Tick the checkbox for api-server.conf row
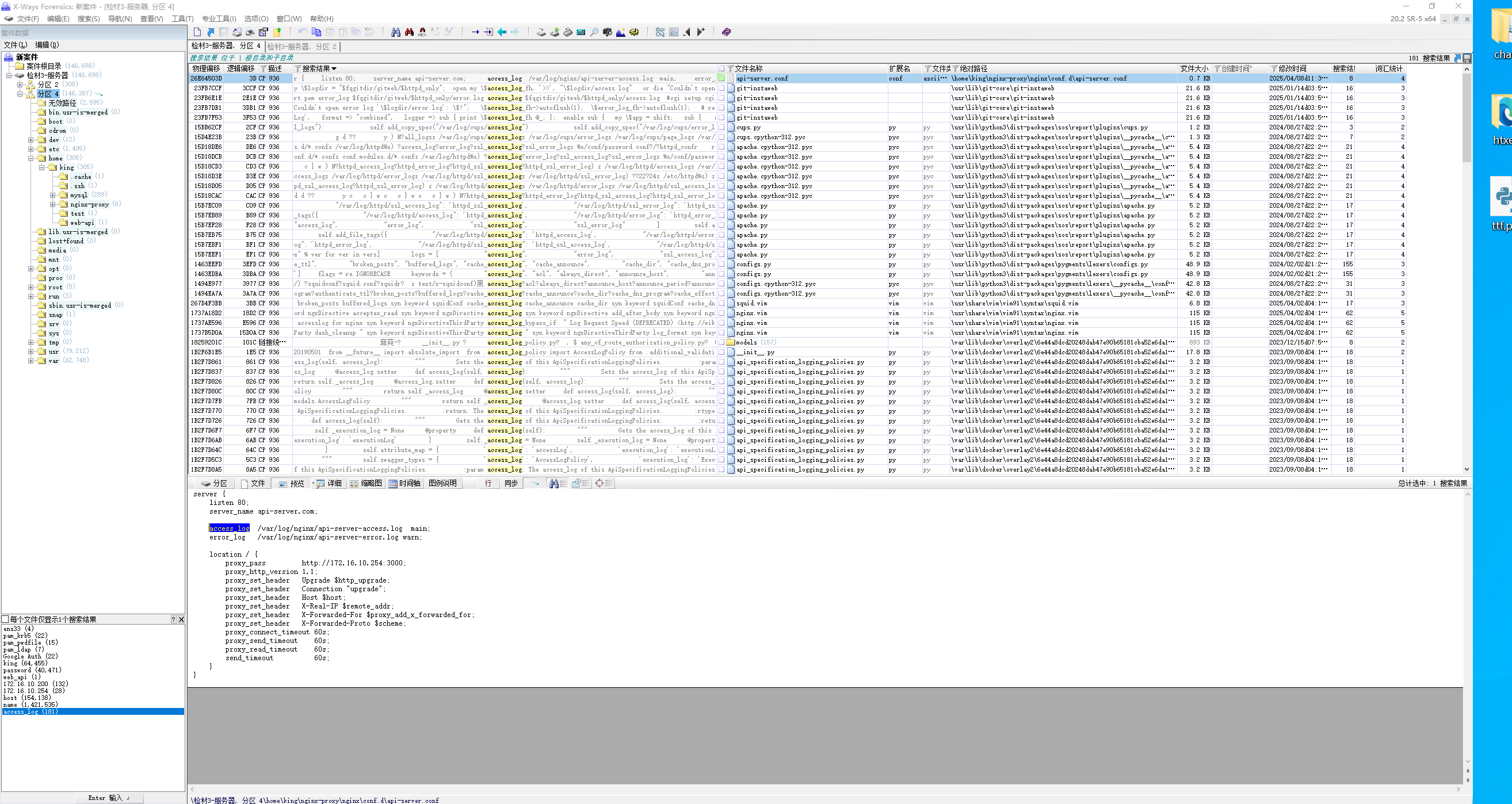Image resolution: width=1512 pixels, height=804 pixels. tap(722, 78)
